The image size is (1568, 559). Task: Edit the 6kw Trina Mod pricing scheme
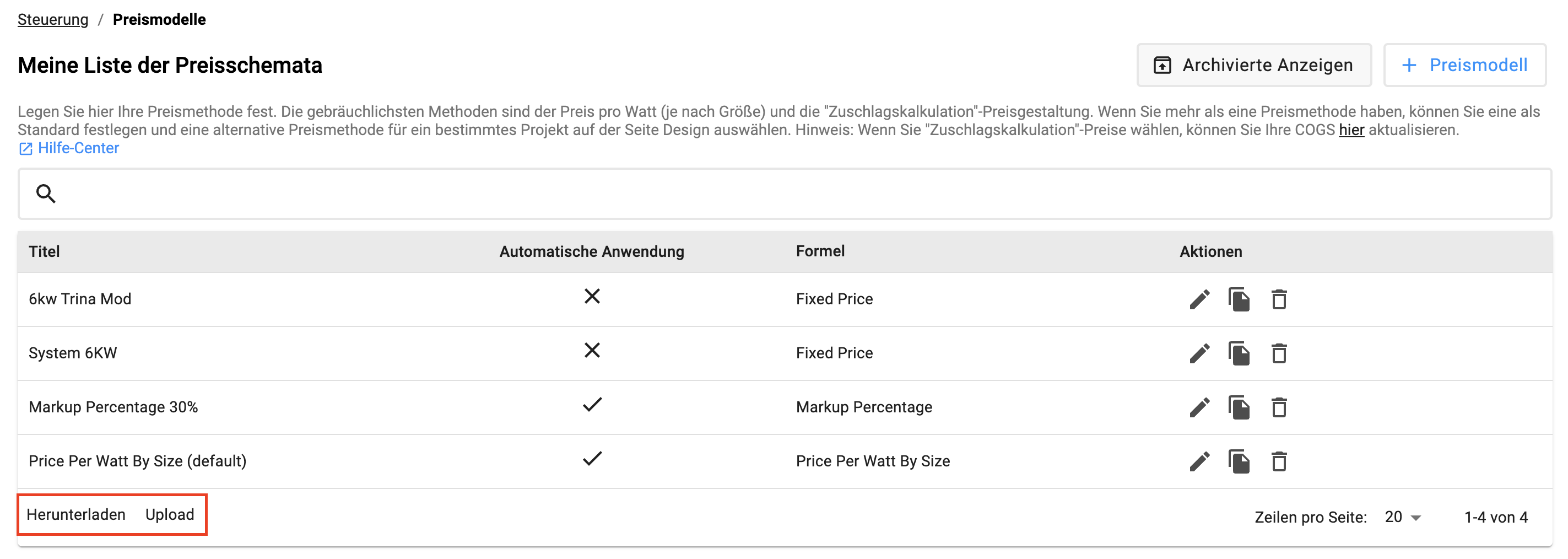pyautogui.click(x=1199, y=299)
